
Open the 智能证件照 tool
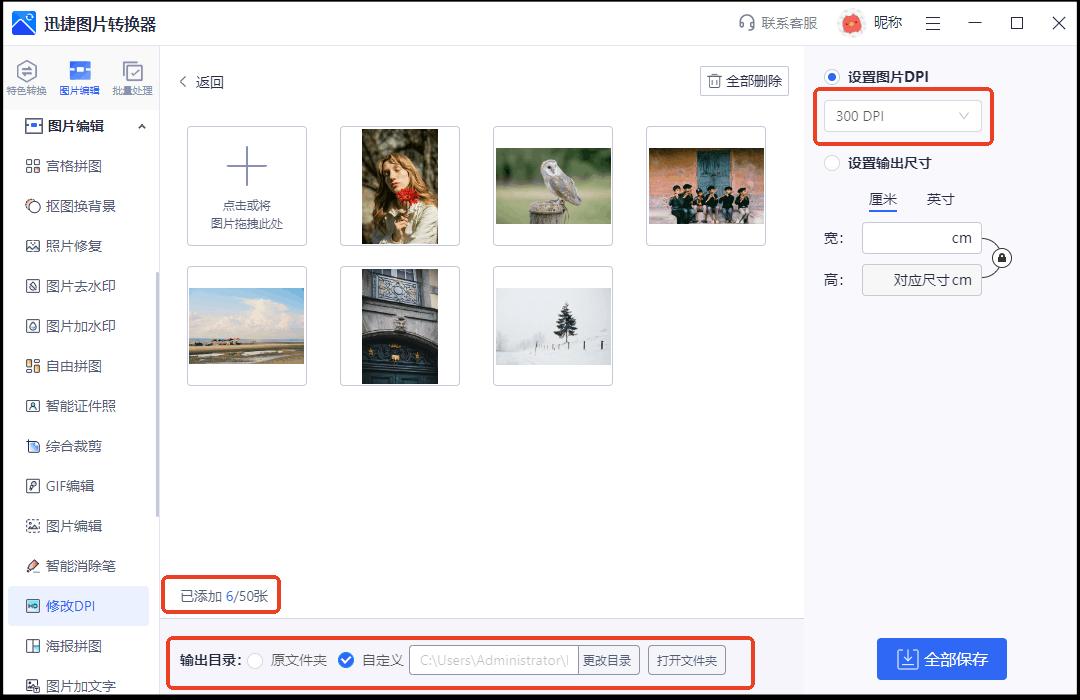point(72,405)
